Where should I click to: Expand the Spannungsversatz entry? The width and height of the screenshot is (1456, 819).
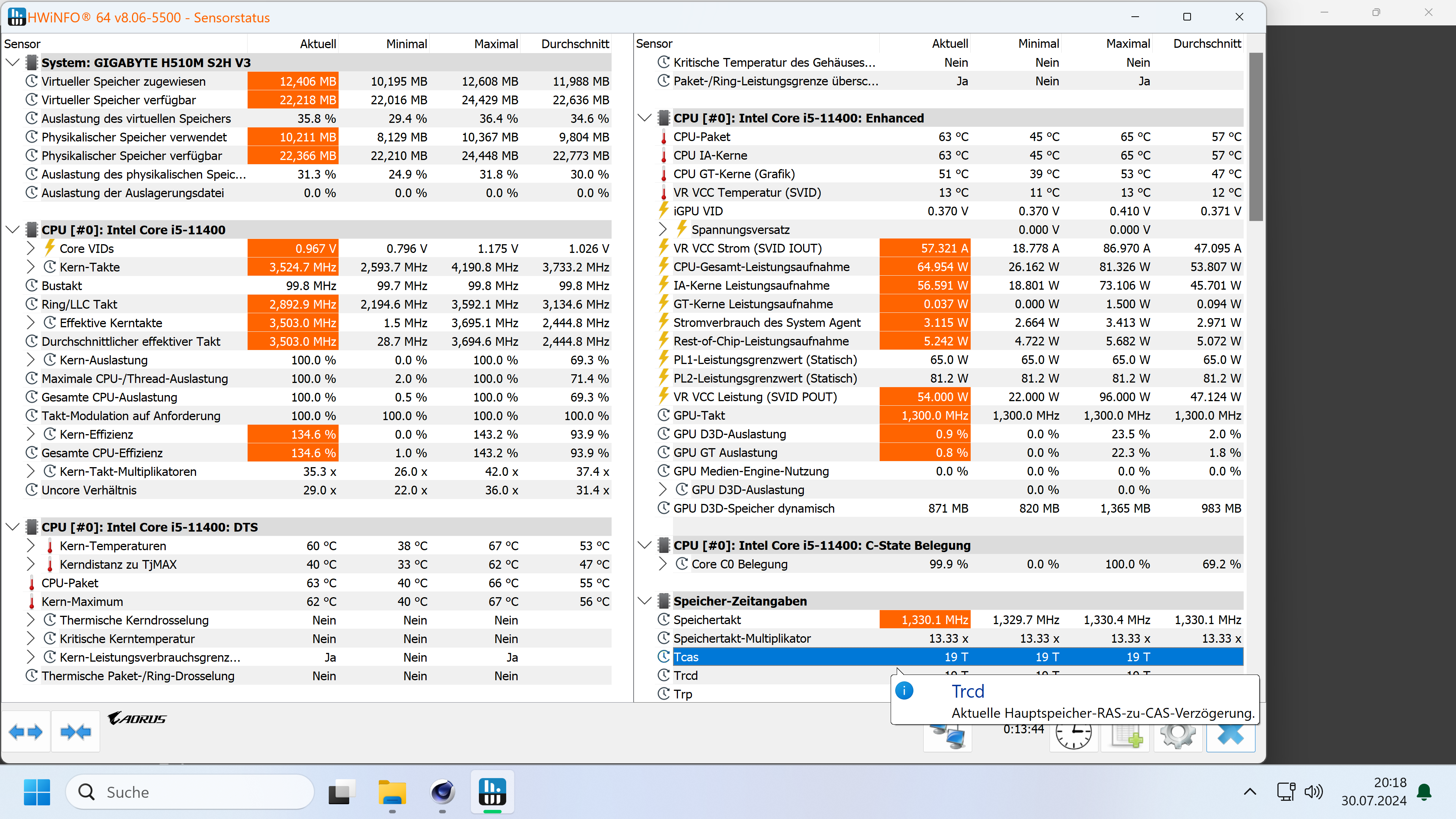coord(663,229)
